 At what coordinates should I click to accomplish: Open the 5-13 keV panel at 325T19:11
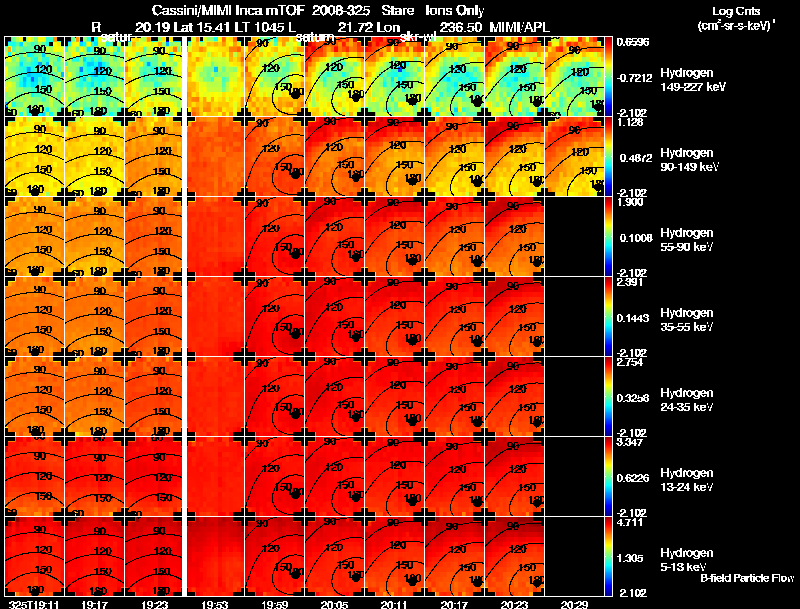[x=34, y=557]
